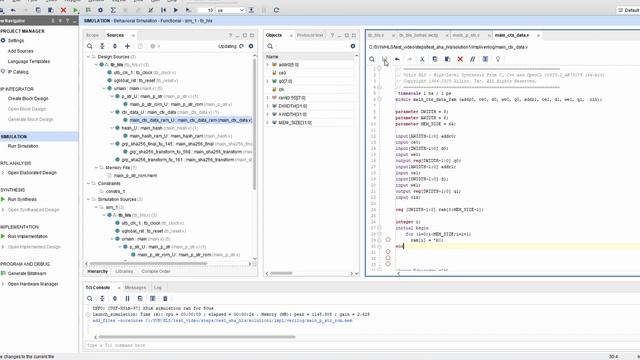Click Run Implementation

(x=27, y=236)
